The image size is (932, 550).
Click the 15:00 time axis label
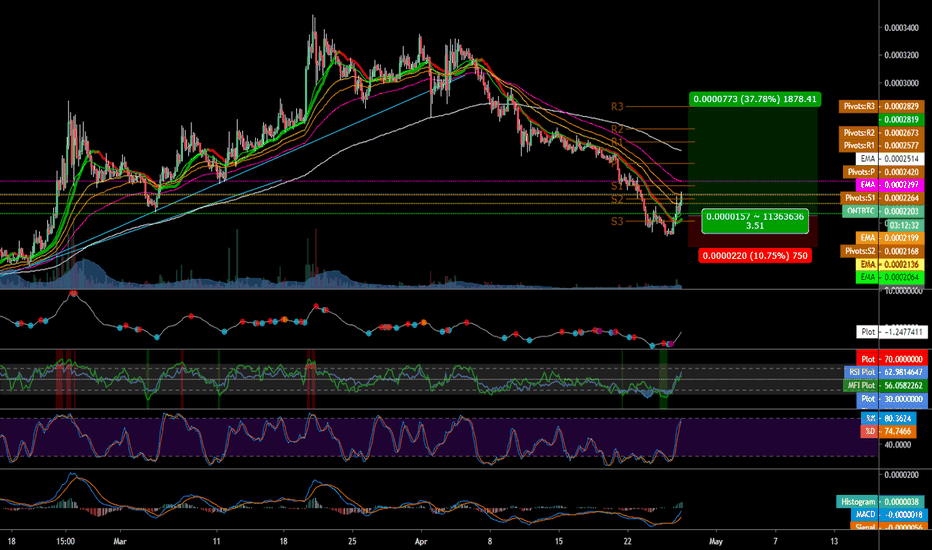[65, 541]
